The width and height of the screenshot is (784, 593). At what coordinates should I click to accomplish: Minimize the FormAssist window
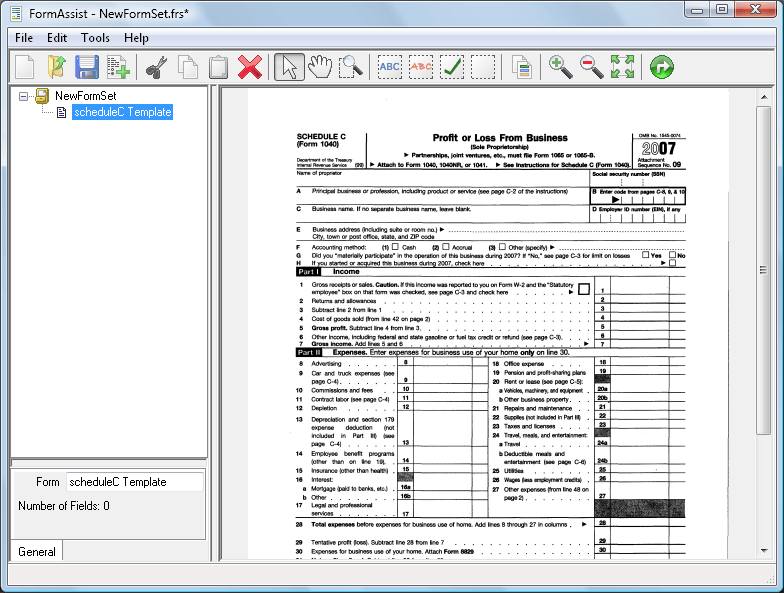(698, 10)
